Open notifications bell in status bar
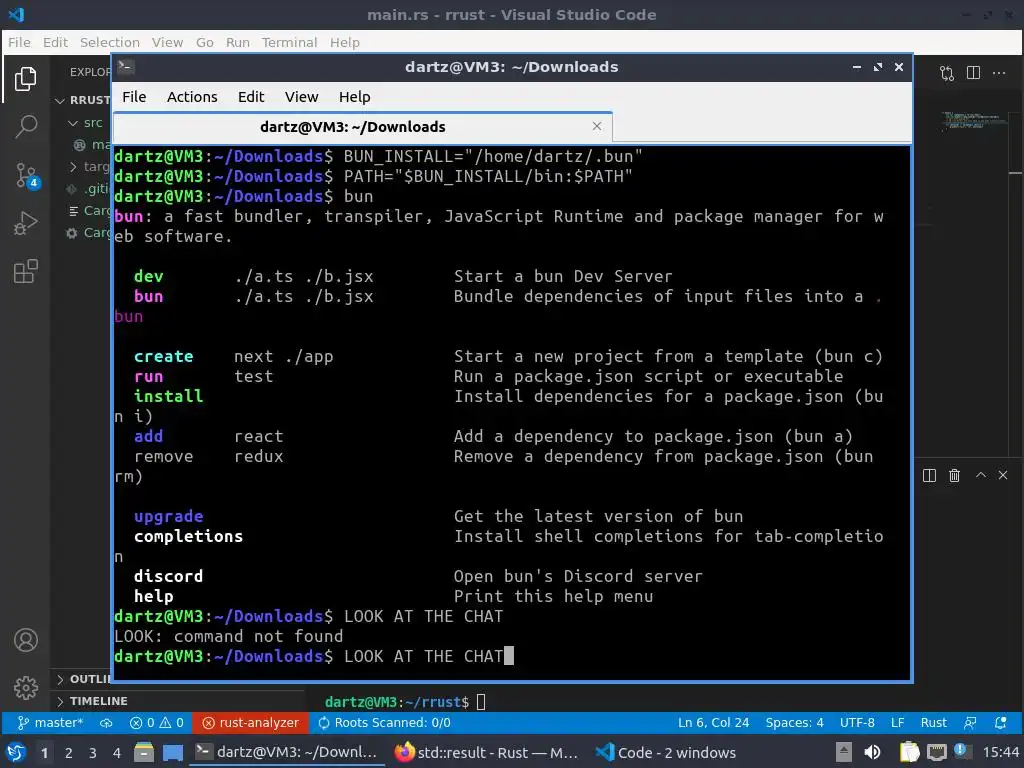Image resolution: width=1024 pixels, height=768 pixels. (1000, 722)
